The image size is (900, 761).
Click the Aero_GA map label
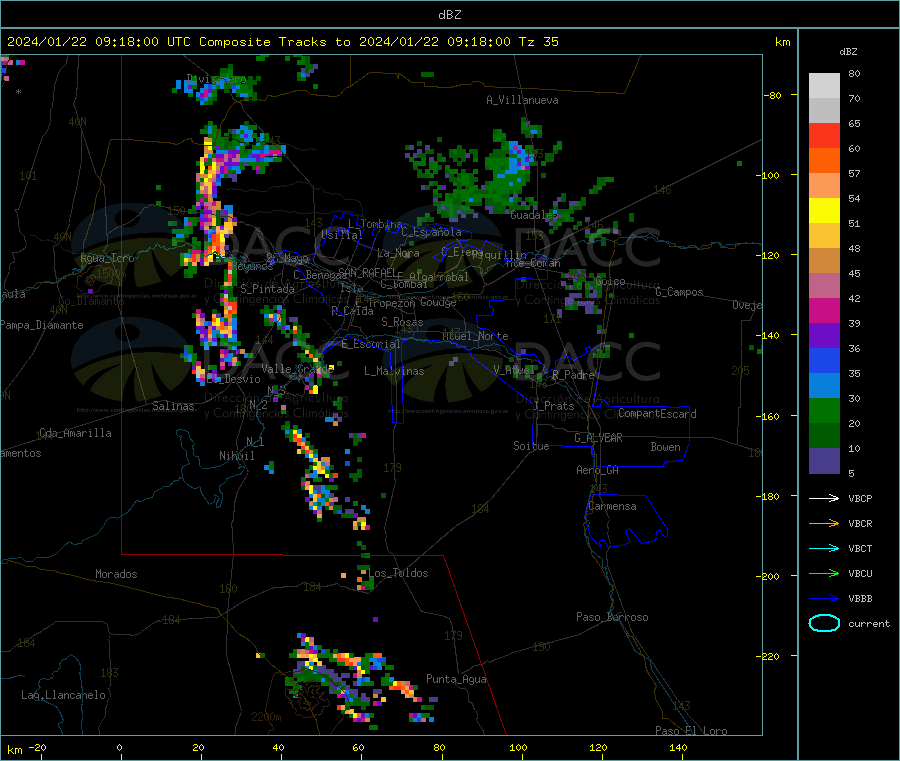598,470
